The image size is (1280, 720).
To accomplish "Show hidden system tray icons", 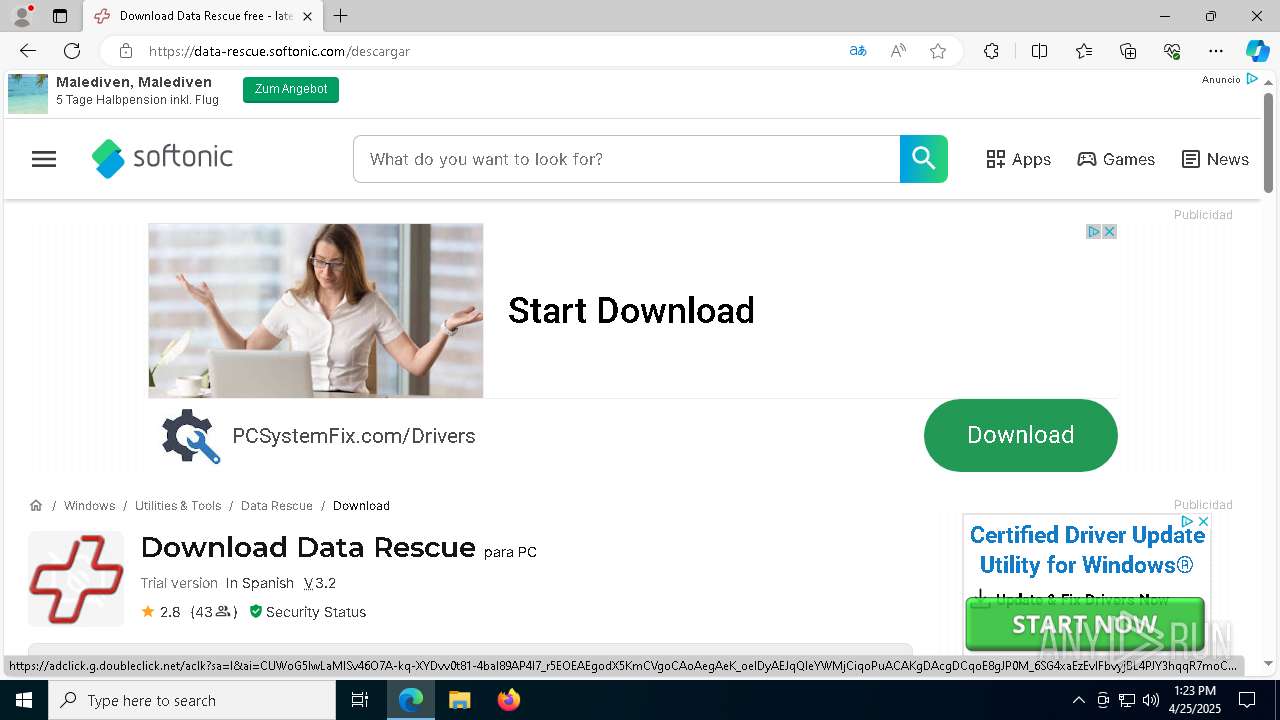I will [1078, 700].
